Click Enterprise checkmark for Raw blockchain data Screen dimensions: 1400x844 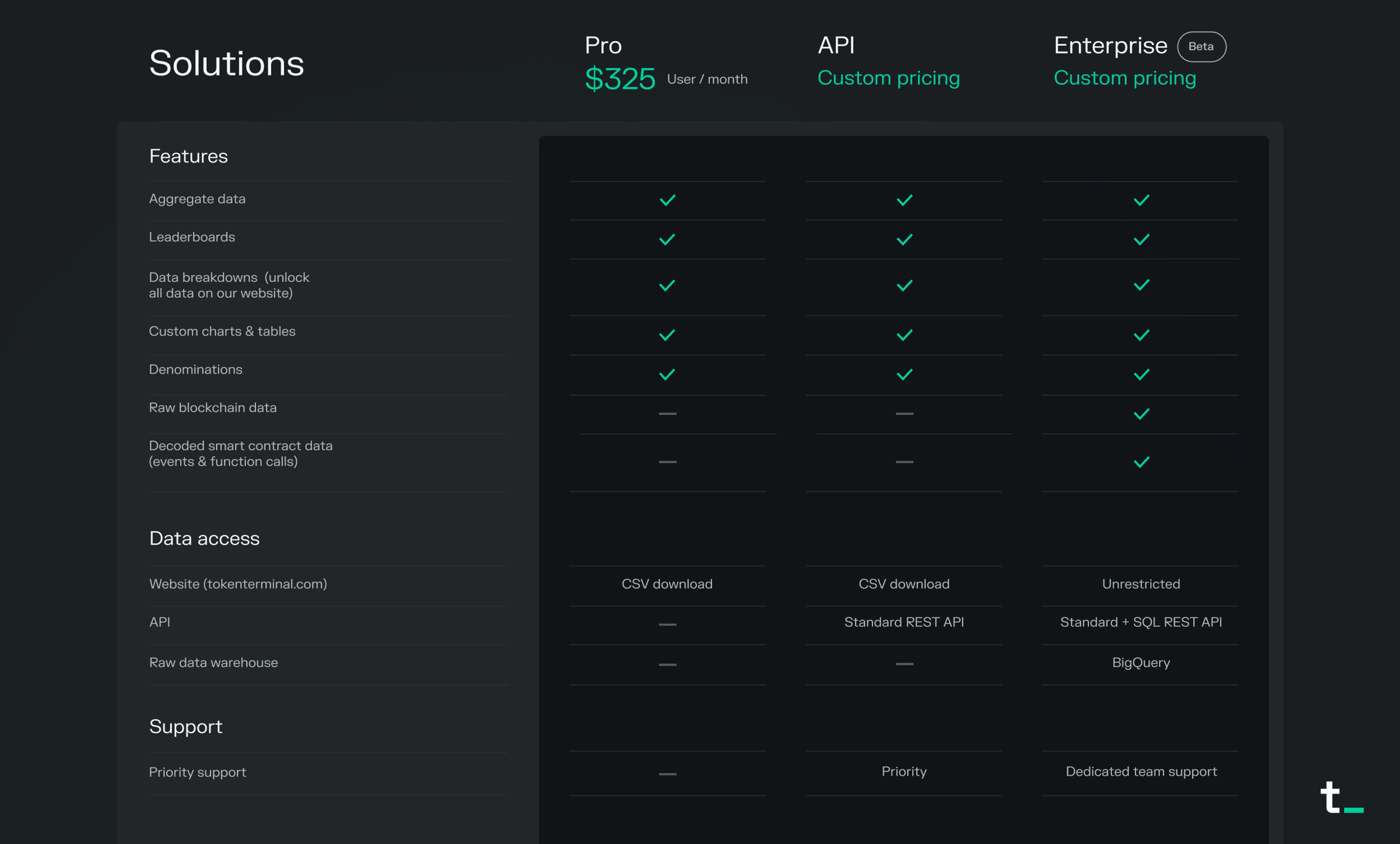click(1141, 414)
